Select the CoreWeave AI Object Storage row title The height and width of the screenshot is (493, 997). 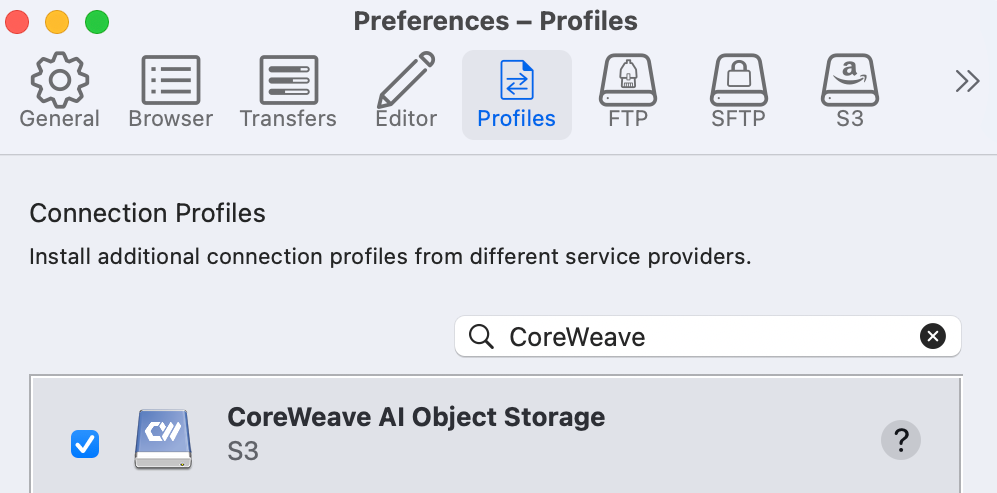(x=416, y=417)
